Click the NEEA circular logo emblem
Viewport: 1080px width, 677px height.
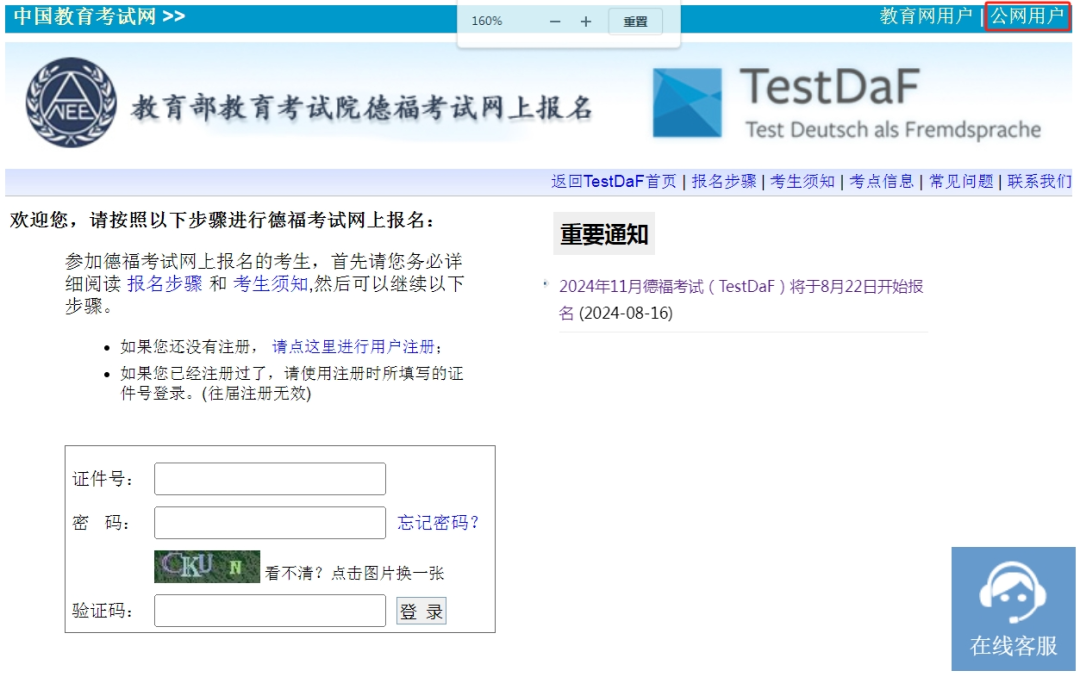tap(71, 102)
